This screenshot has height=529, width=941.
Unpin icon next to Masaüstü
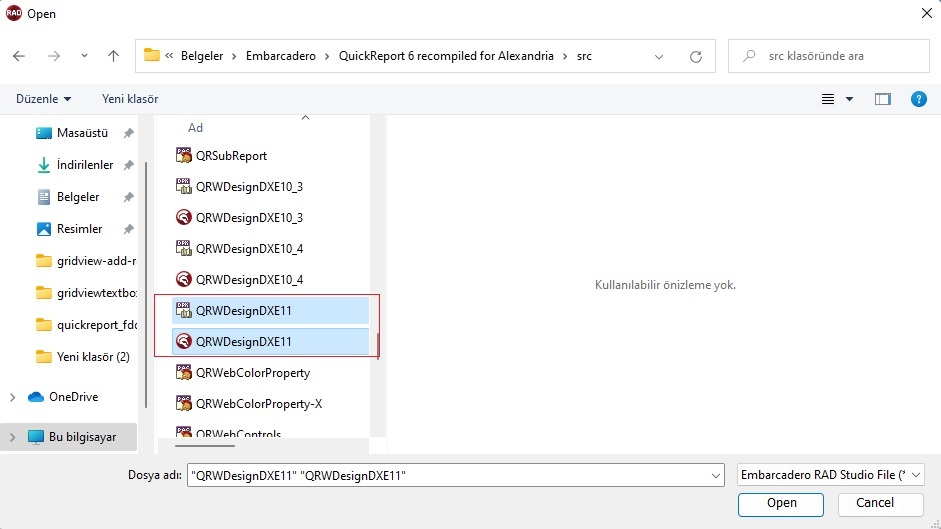coord(128,133)
